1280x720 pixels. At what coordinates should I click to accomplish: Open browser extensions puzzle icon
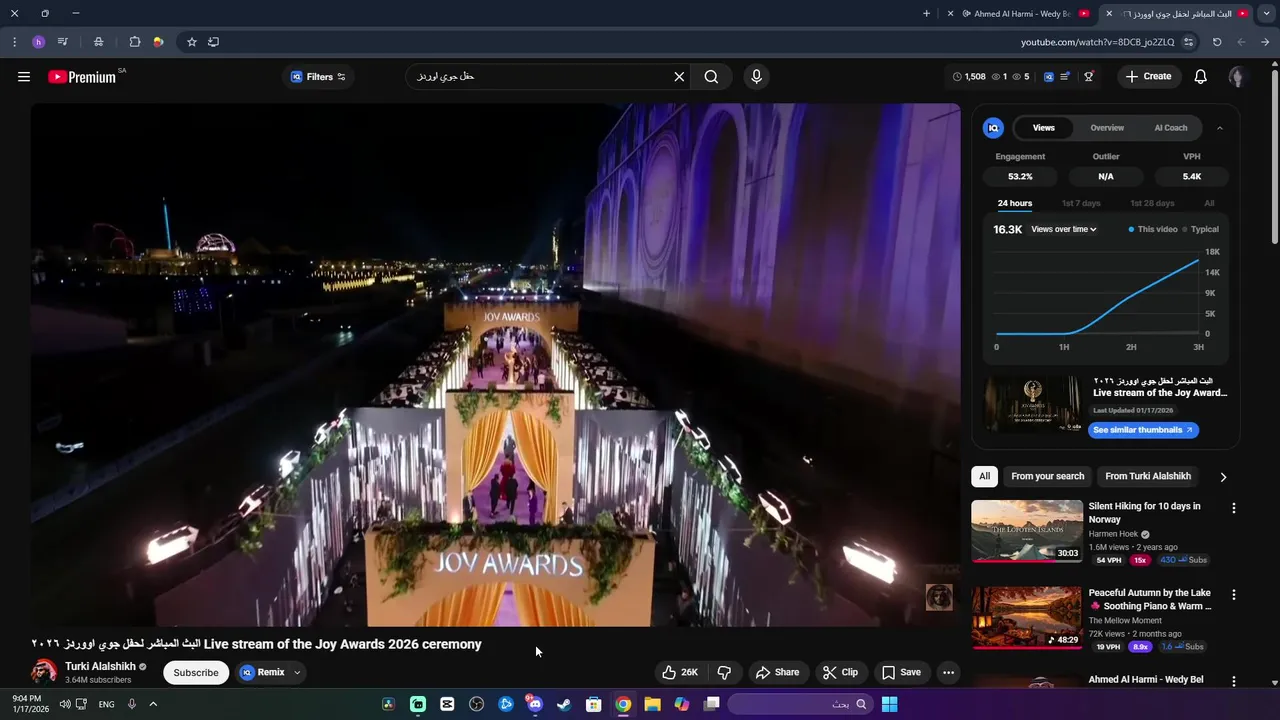coord(135,42)
